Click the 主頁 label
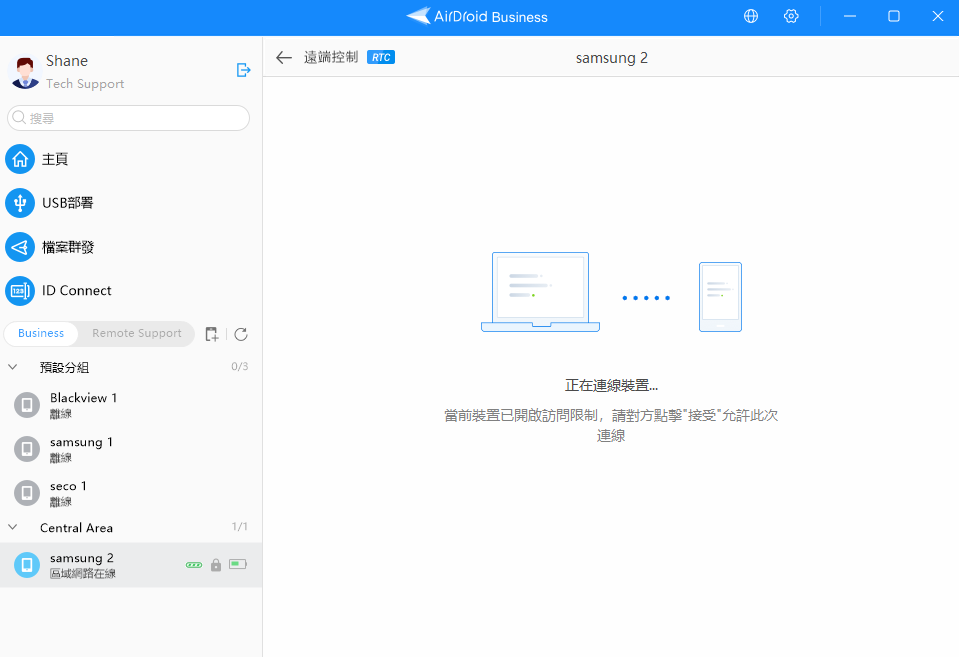Viewport: 959px width, 657px height. 55,160
